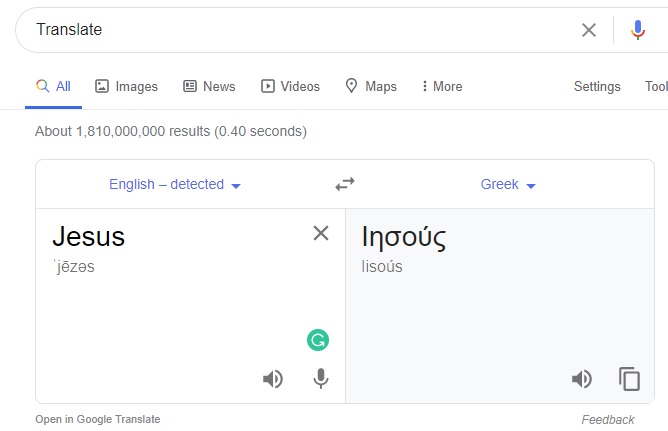Image resolution: width=668 pixels, height=431 pixels.
Task: Open the English – detected language dropdown
Action: point(175,185)
